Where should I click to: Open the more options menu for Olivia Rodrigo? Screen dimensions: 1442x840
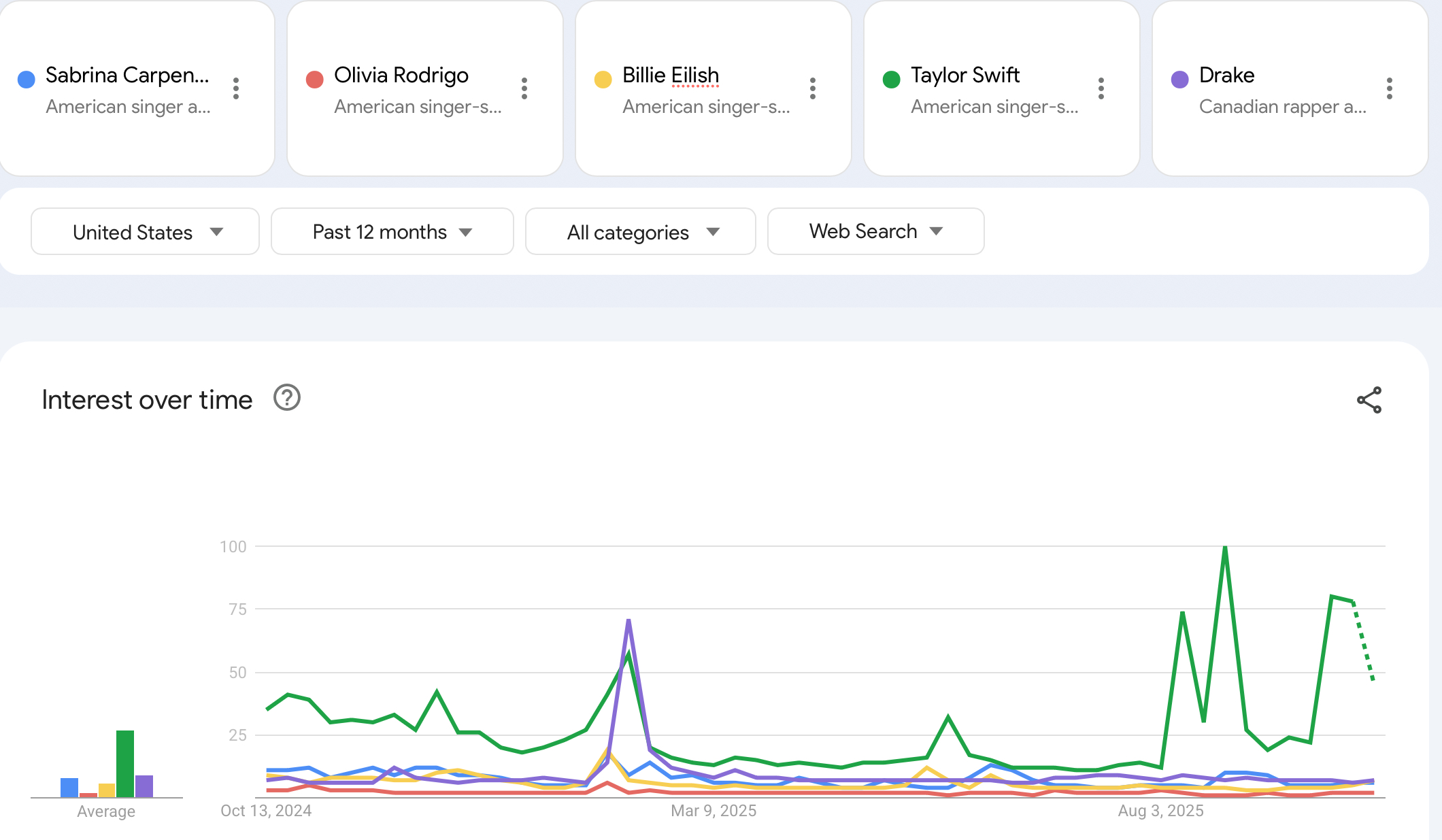pyautogui.click(x=524, y=88)
